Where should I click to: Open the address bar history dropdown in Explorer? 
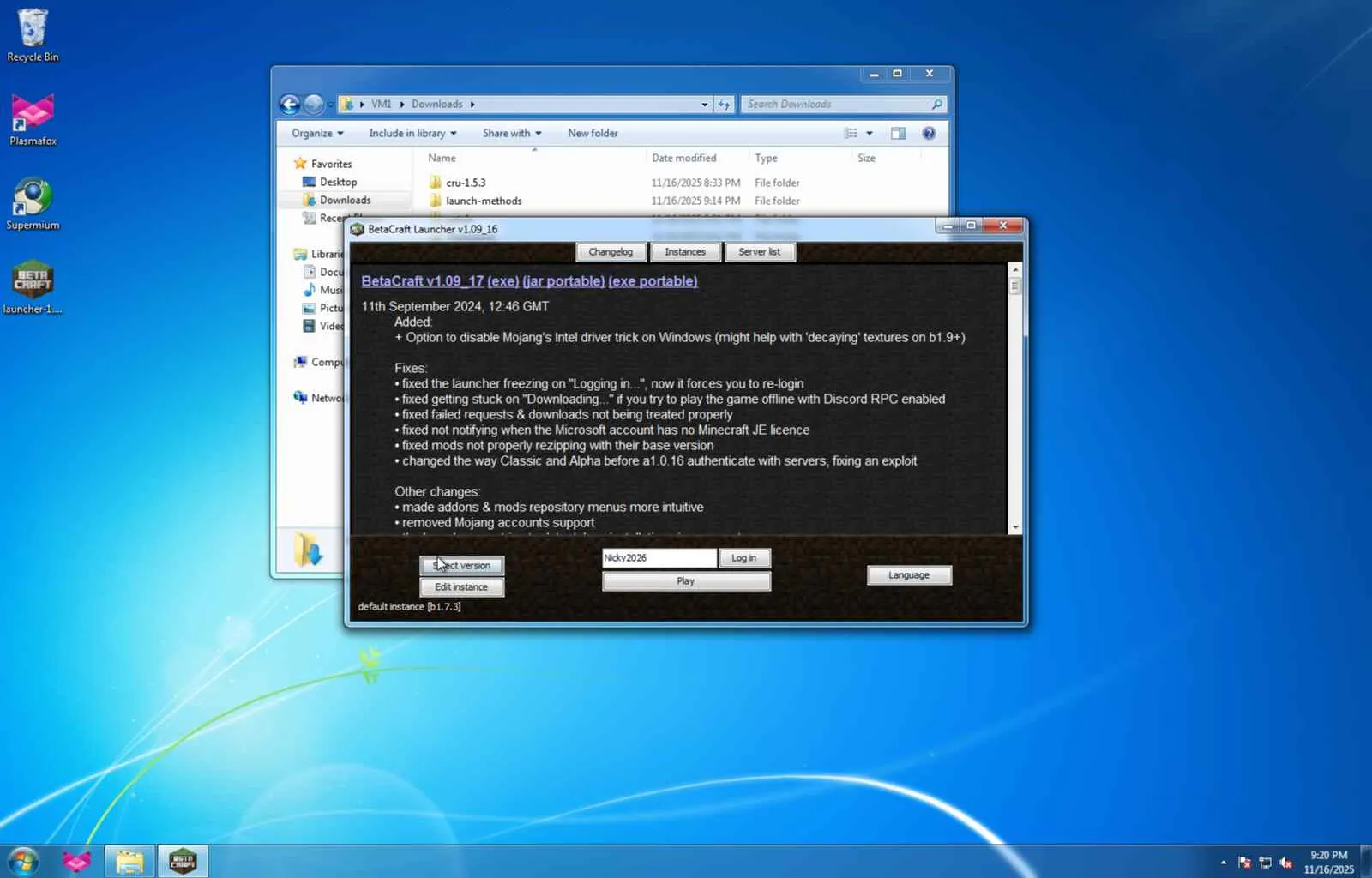coord(705,105)
